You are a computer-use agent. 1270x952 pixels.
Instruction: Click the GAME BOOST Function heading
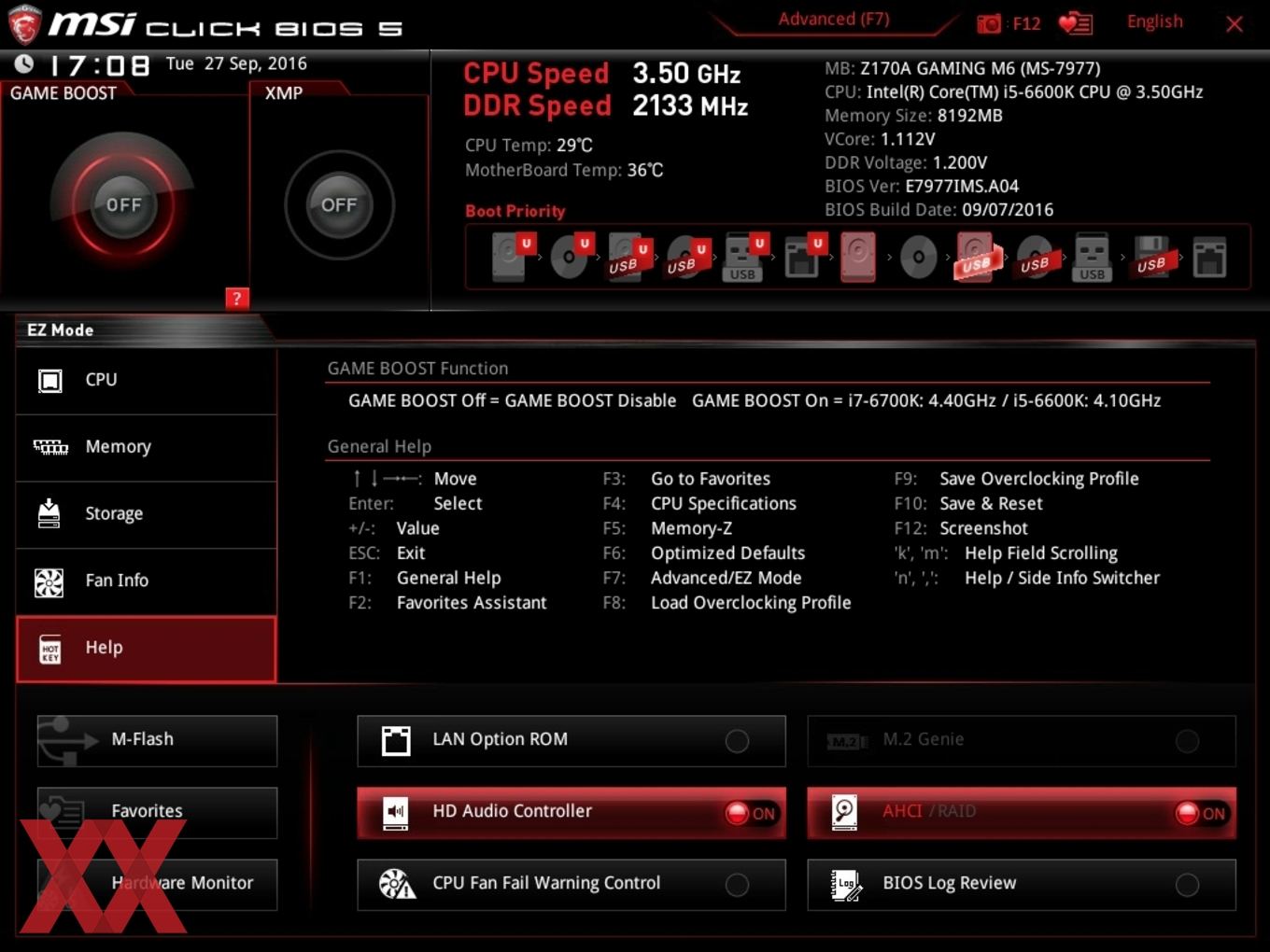pyautogui.click(x=417, y=369)
